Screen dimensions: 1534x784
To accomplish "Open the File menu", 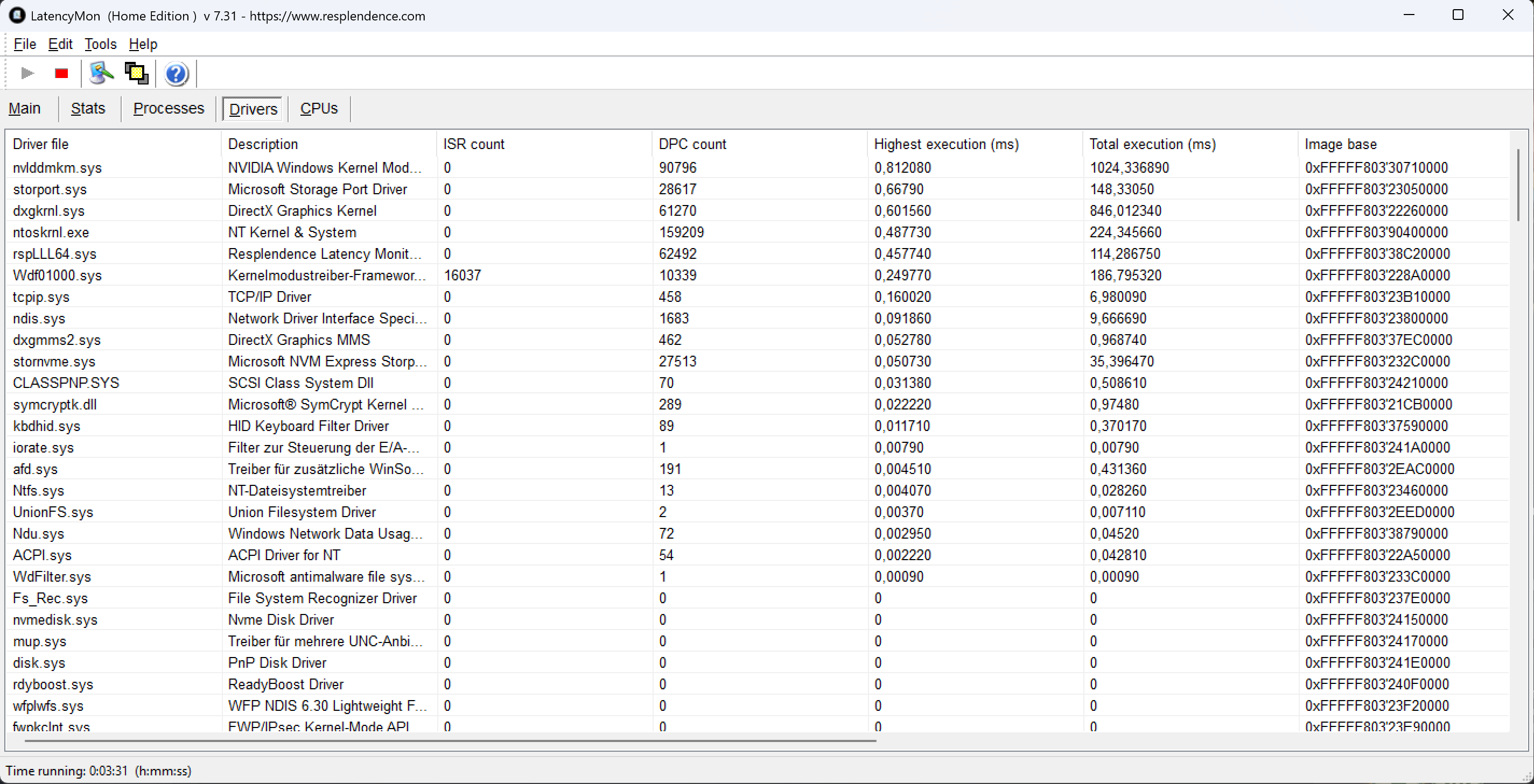I will tap(24, 44).
